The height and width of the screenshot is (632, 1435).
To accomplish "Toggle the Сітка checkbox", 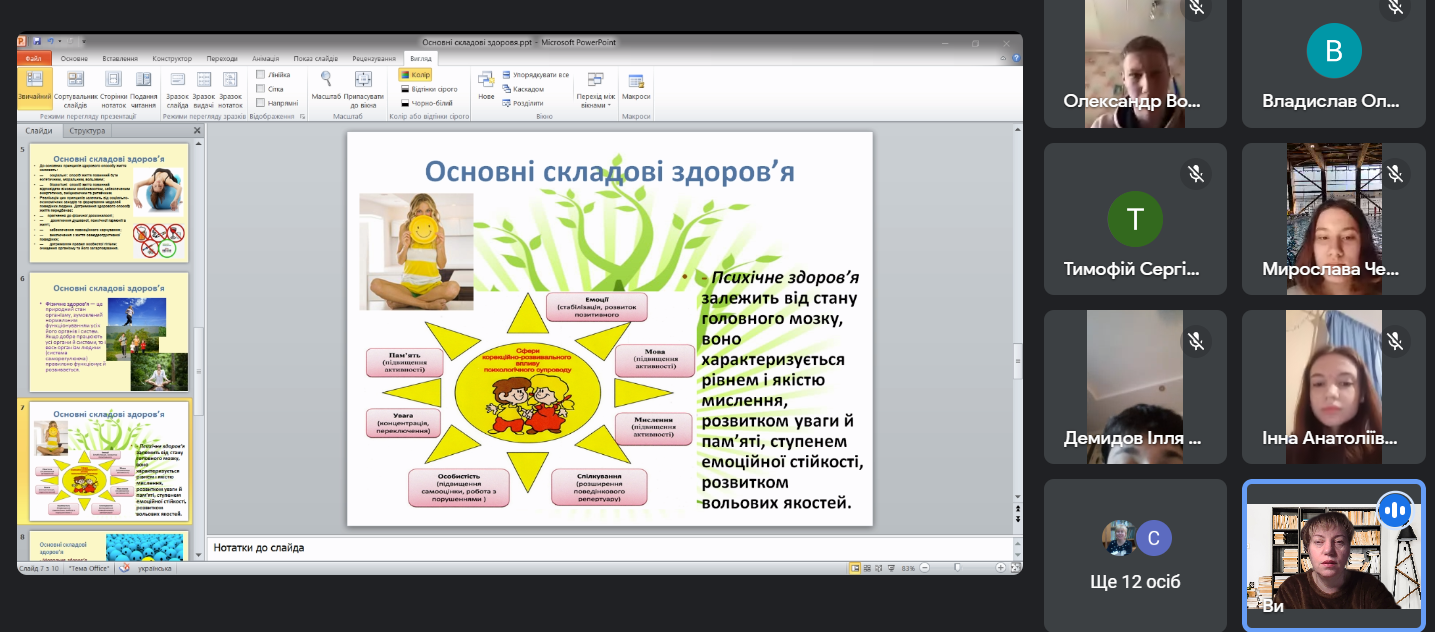I will click(261, 88).
